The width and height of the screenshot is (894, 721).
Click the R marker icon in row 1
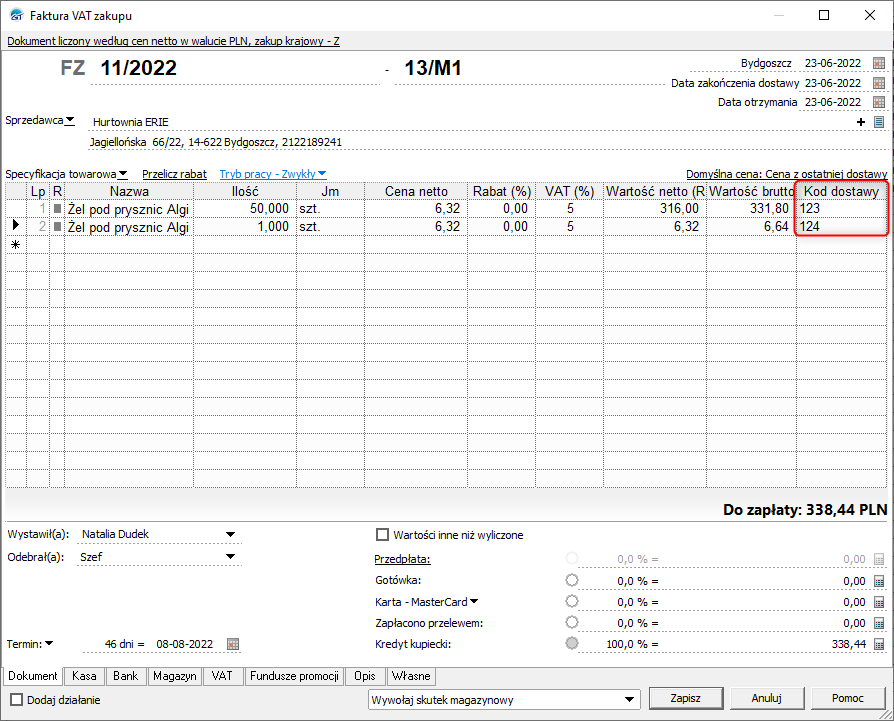click(x=57, y=209)
